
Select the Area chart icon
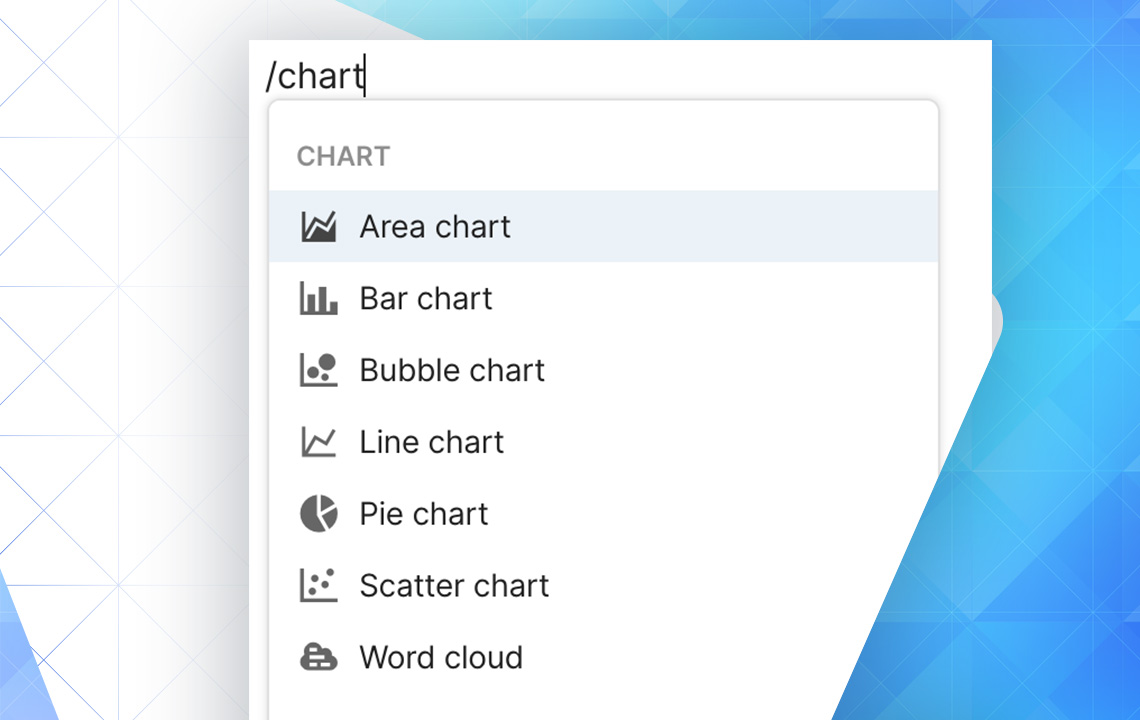(x=318, y=226)
